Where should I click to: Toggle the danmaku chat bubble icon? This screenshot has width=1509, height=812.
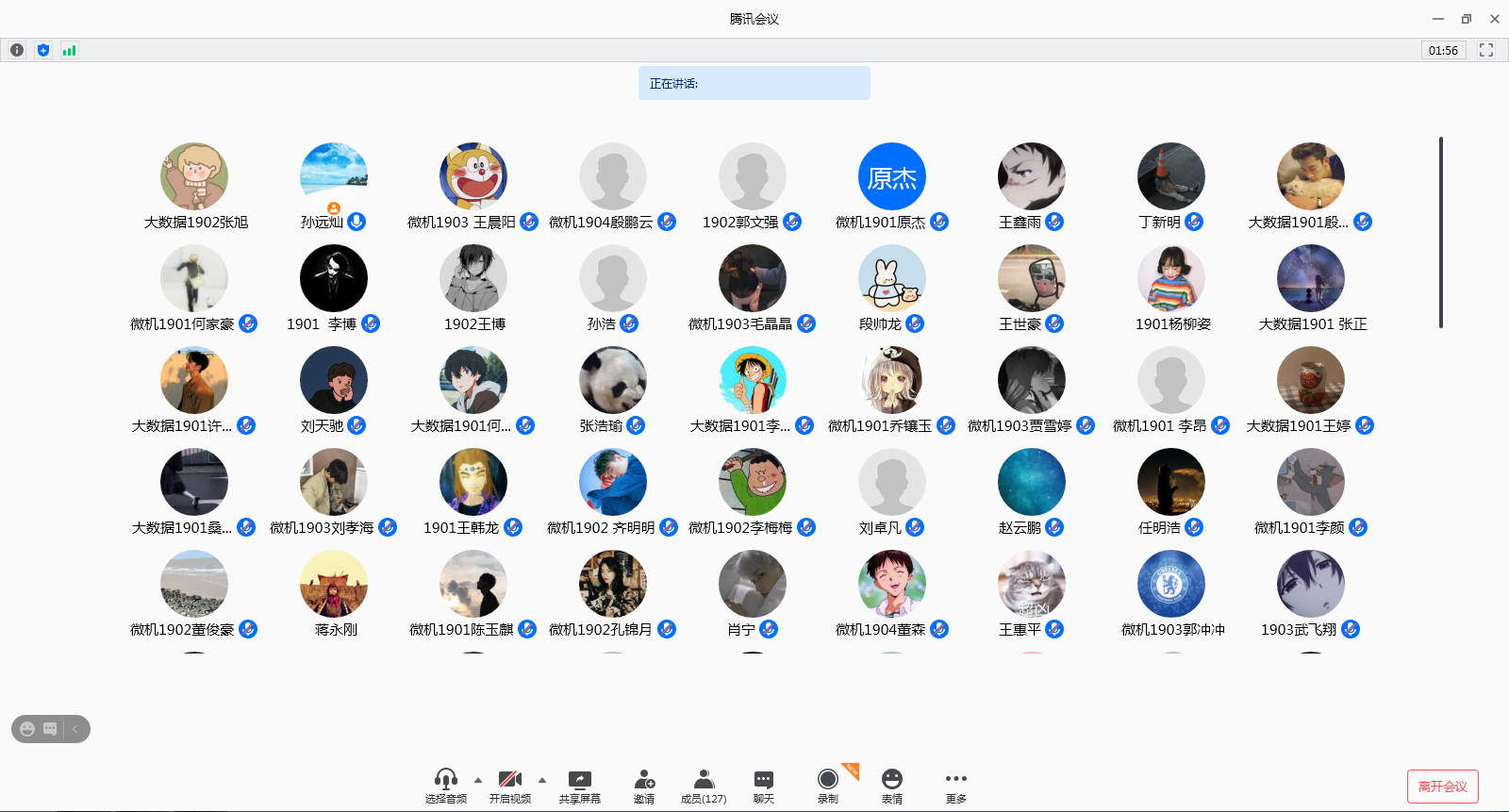[50, 729]
